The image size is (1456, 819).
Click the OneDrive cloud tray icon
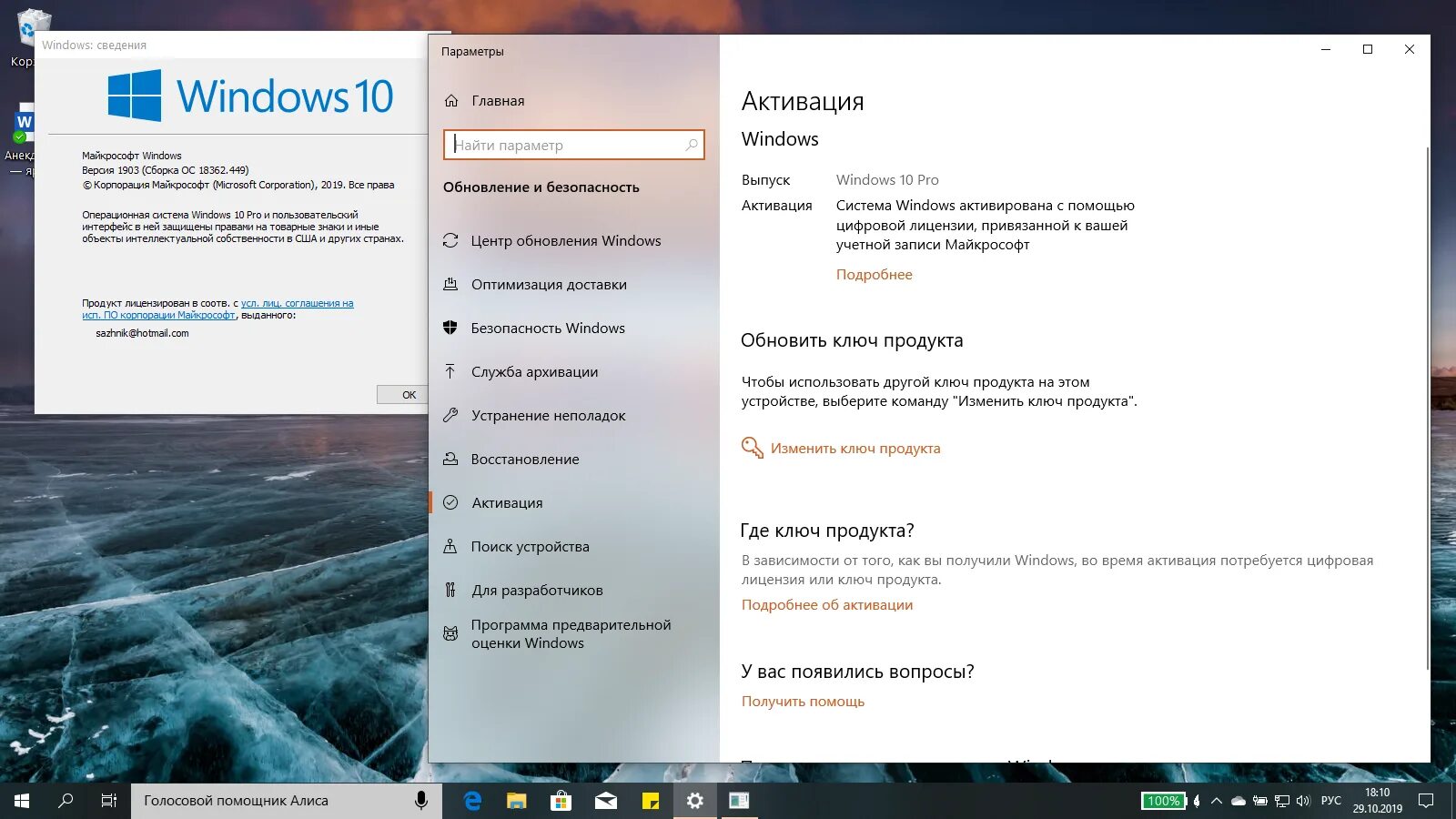click(x=1239, y=801)
